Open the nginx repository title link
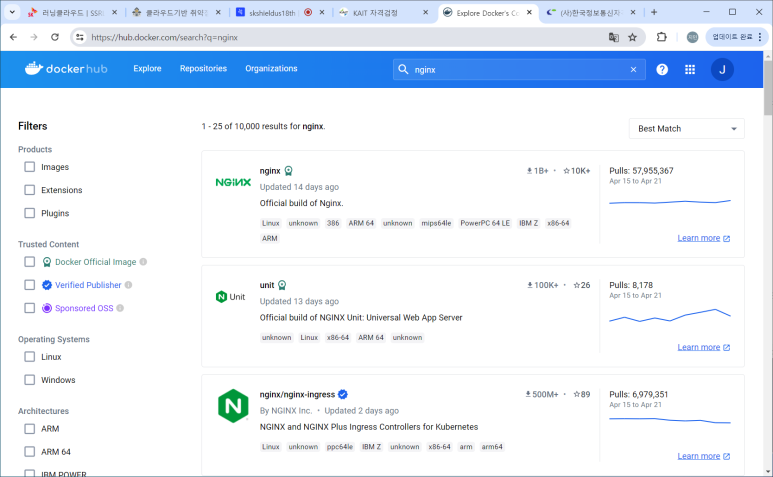This screenshot has height=477, width=773. 270,171
